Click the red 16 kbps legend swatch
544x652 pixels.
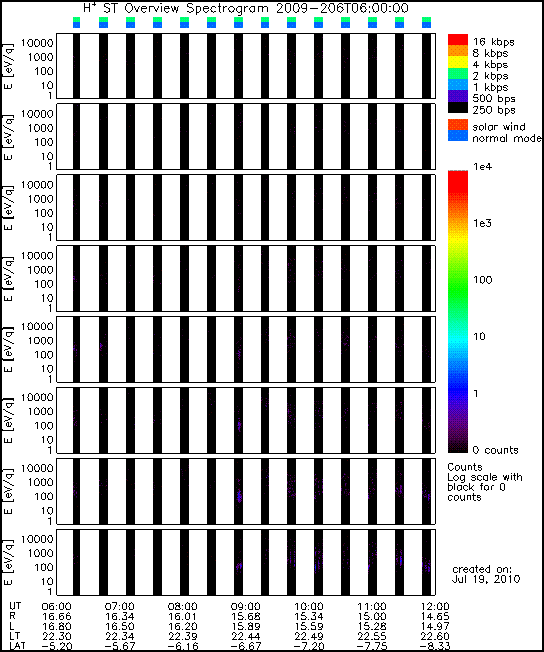[457, 40]
